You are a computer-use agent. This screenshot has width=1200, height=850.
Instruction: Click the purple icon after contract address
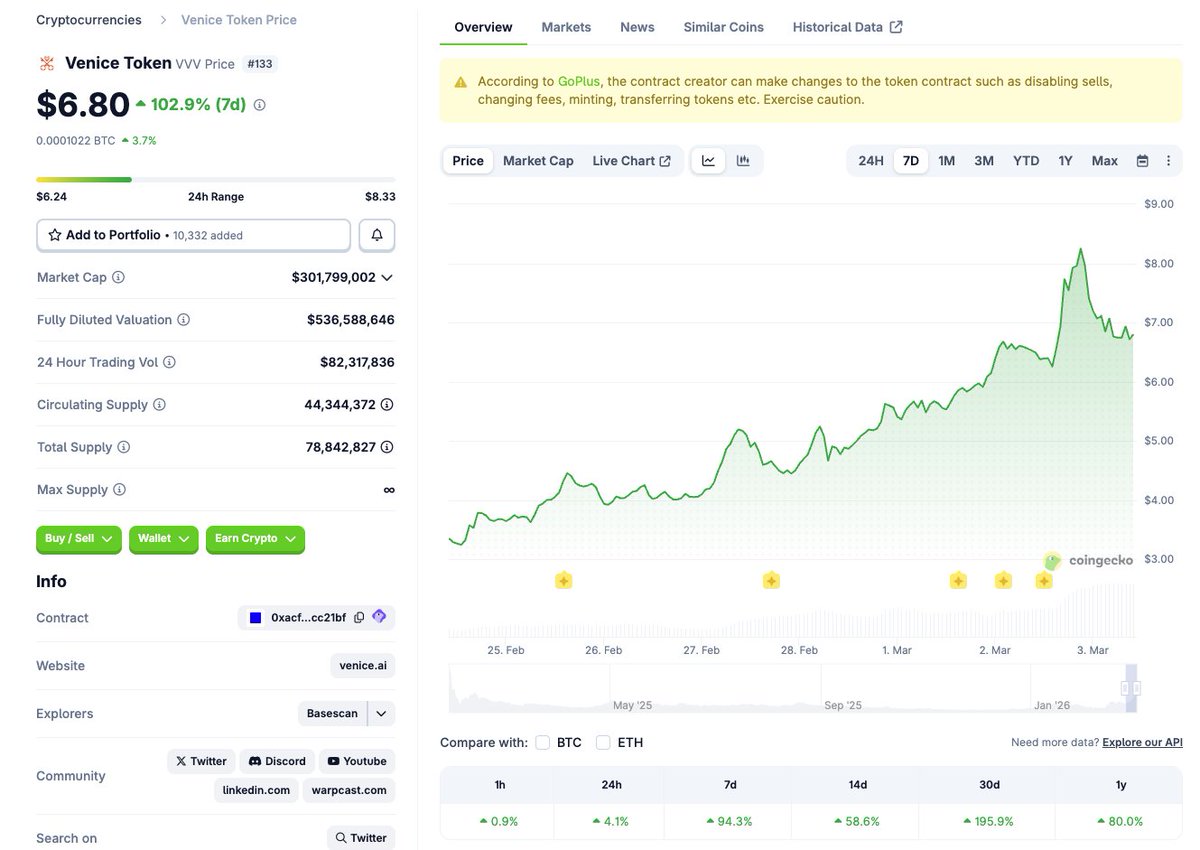[379, 617]
